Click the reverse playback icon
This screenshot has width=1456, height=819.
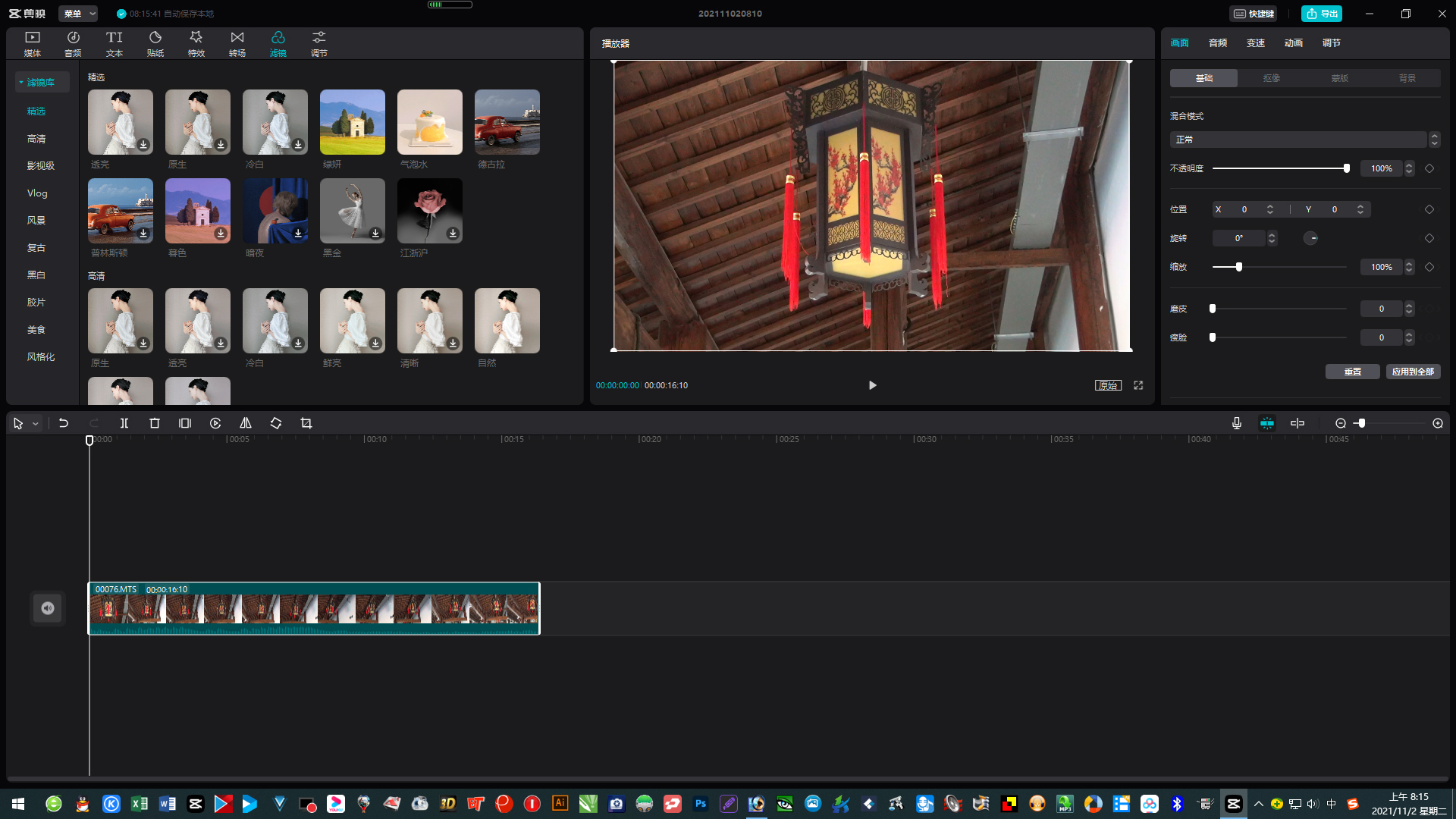215,423
